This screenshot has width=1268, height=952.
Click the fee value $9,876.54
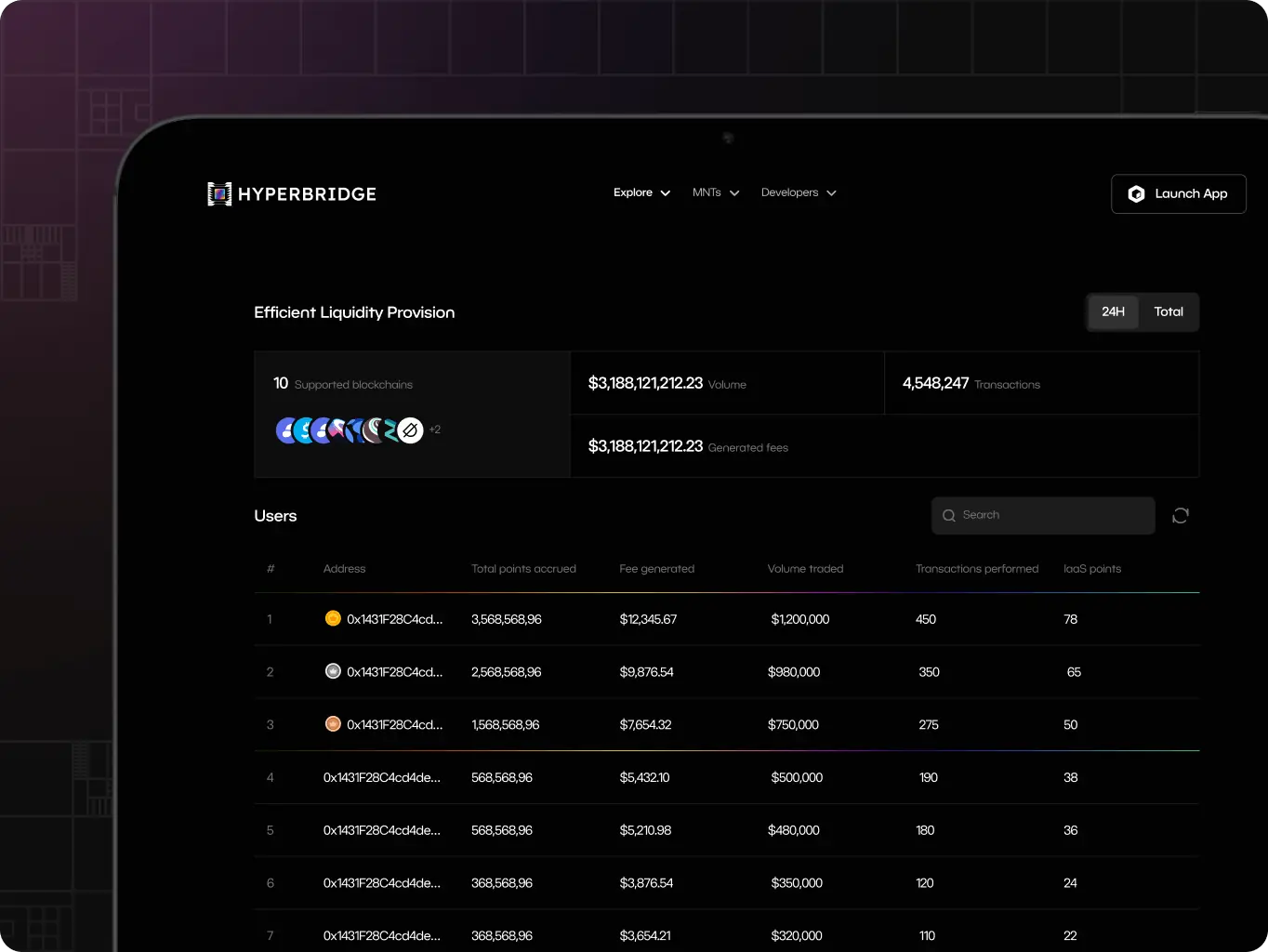pos(647,671)
